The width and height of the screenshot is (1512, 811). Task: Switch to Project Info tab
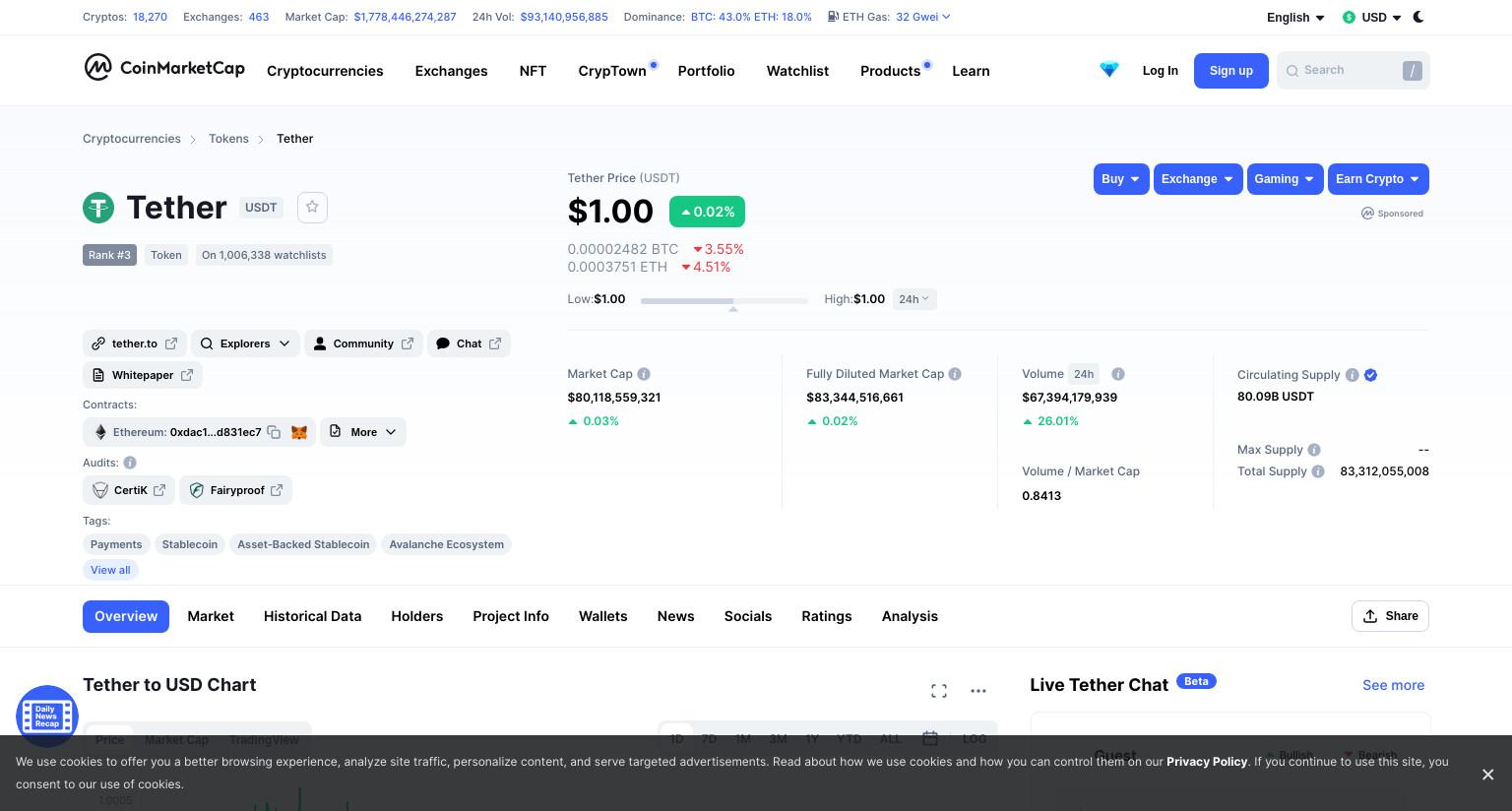pyautogui.click(x=511, y=616)
